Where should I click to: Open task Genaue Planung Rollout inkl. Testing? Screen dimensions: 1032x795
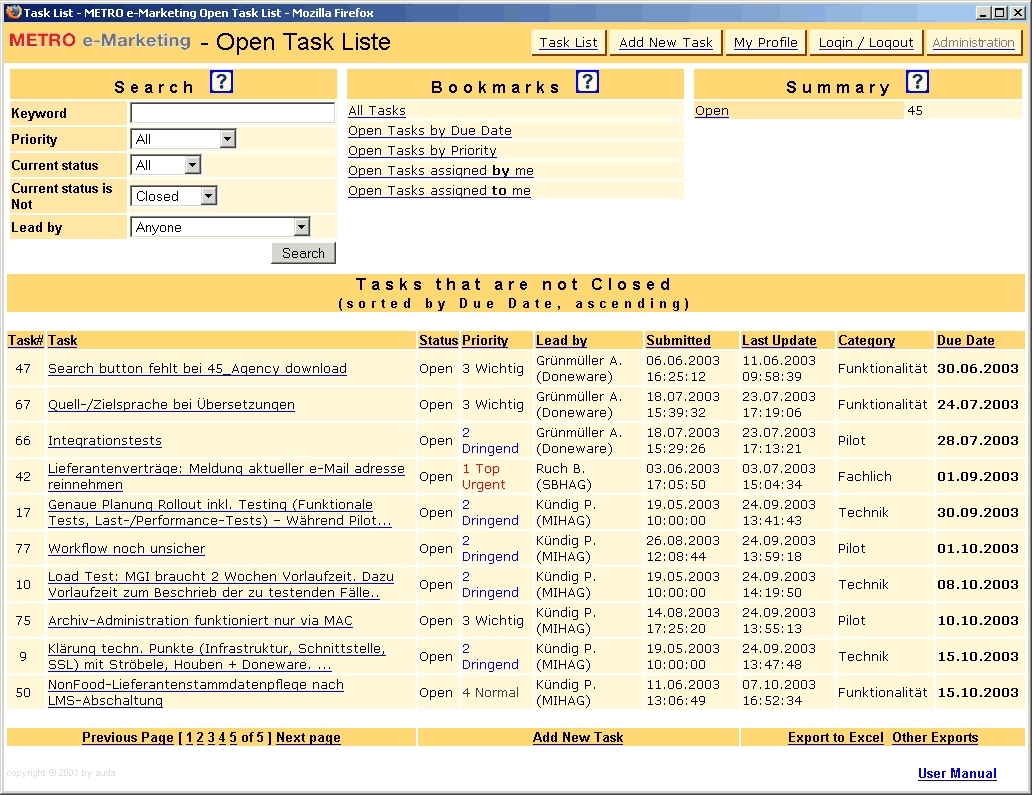pos(219,512)
